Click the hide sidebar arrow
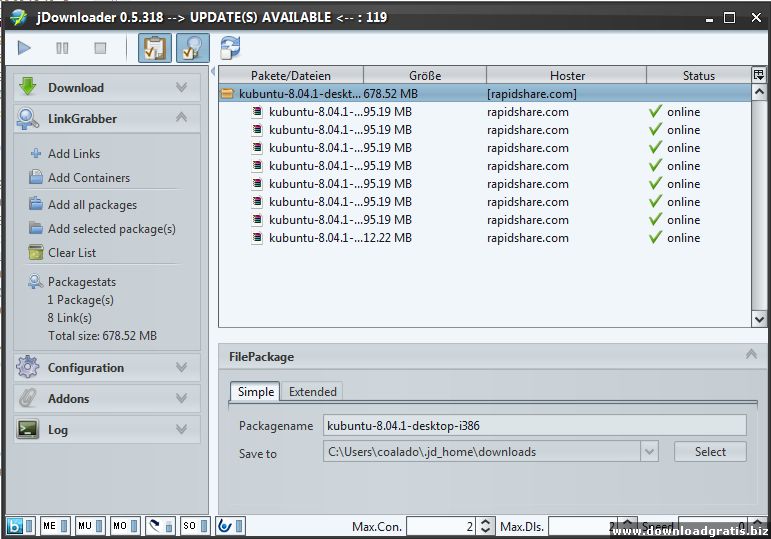The height and width of the screenshot is (539, 771). click(213, 71)
